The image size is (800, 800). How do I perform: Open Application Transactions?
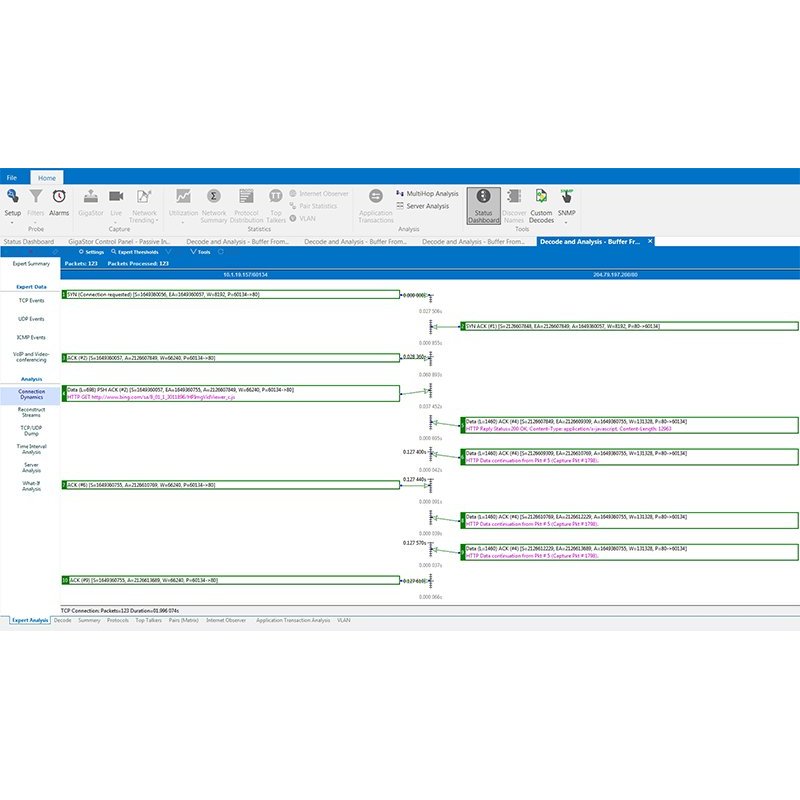coord(376,206)
